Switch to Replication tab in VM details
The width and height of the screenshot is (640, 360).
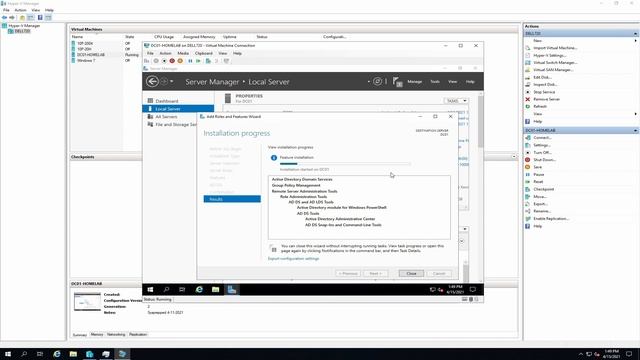click(x=138, y=335)
